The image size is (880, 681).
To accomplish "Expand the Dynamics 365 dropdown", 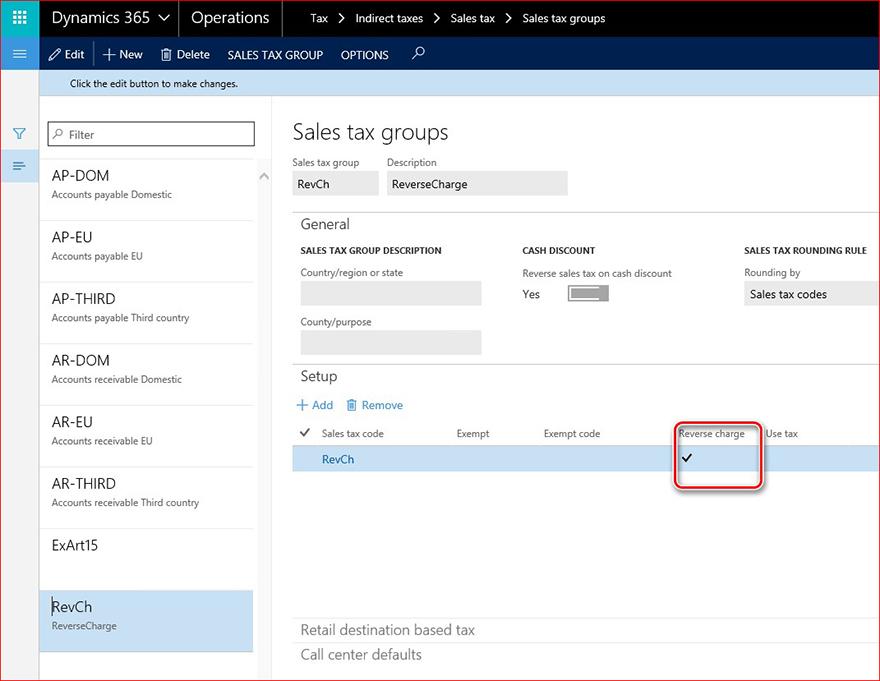I will [x=111, y=18].
